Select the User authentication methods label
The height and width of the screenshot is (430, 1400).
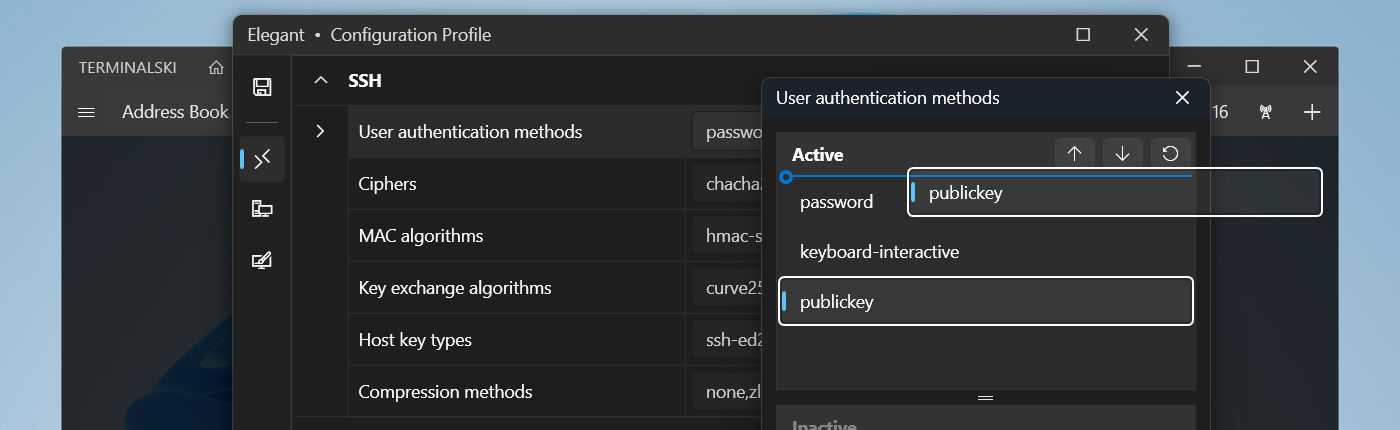(x=470, y=132)
